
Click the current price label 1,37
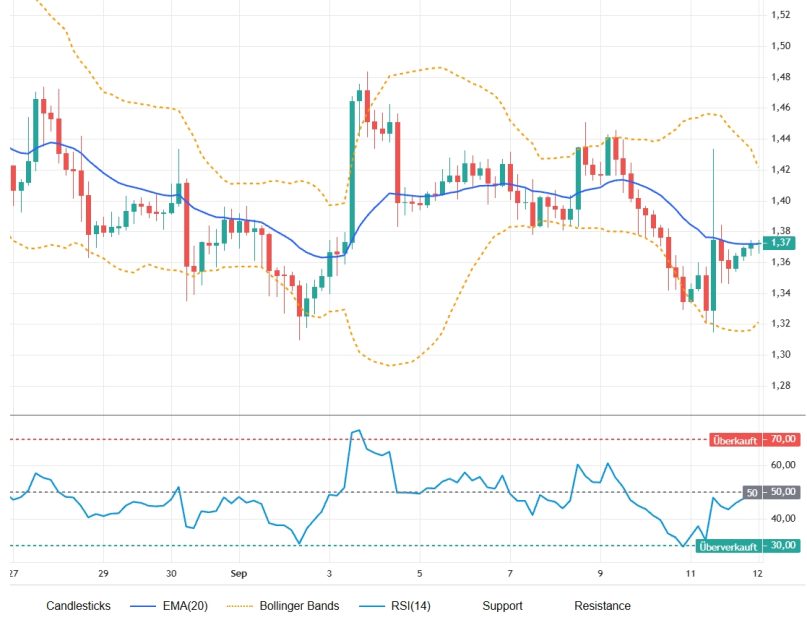(781, 242)
